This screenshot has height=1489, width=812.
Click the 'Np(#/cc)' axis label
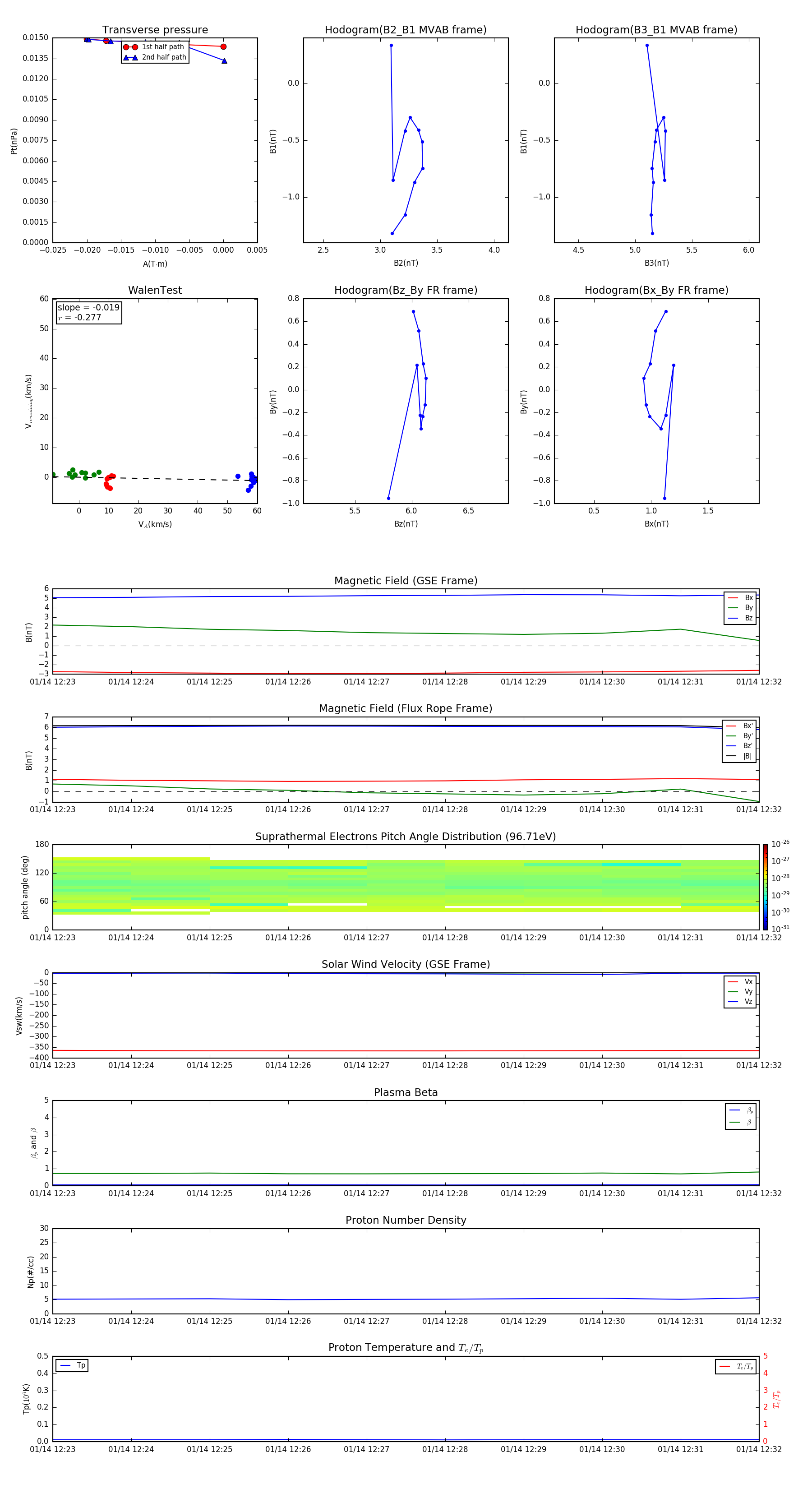tap(30, 1271)
